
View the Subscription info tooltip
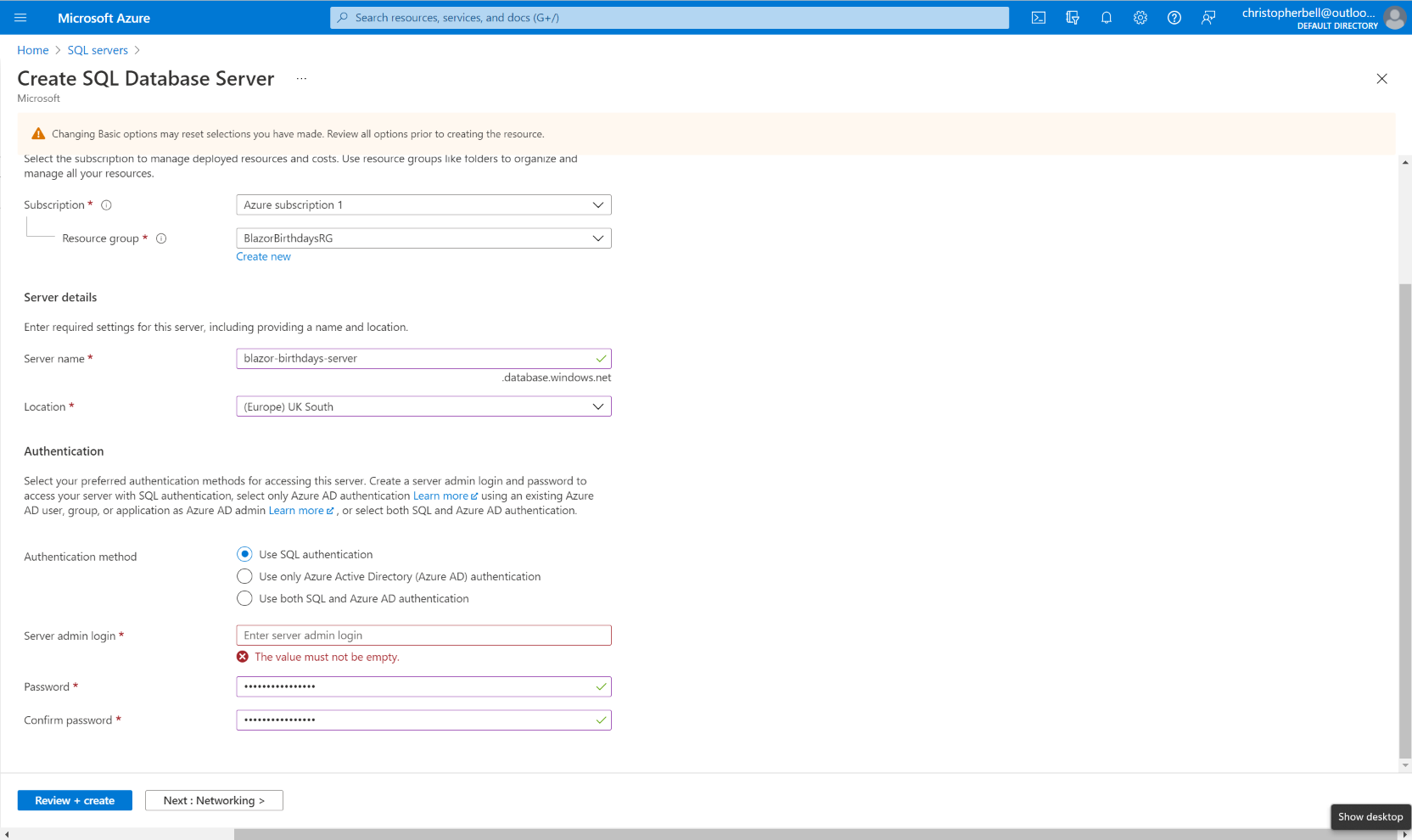(x=106, y=204)
